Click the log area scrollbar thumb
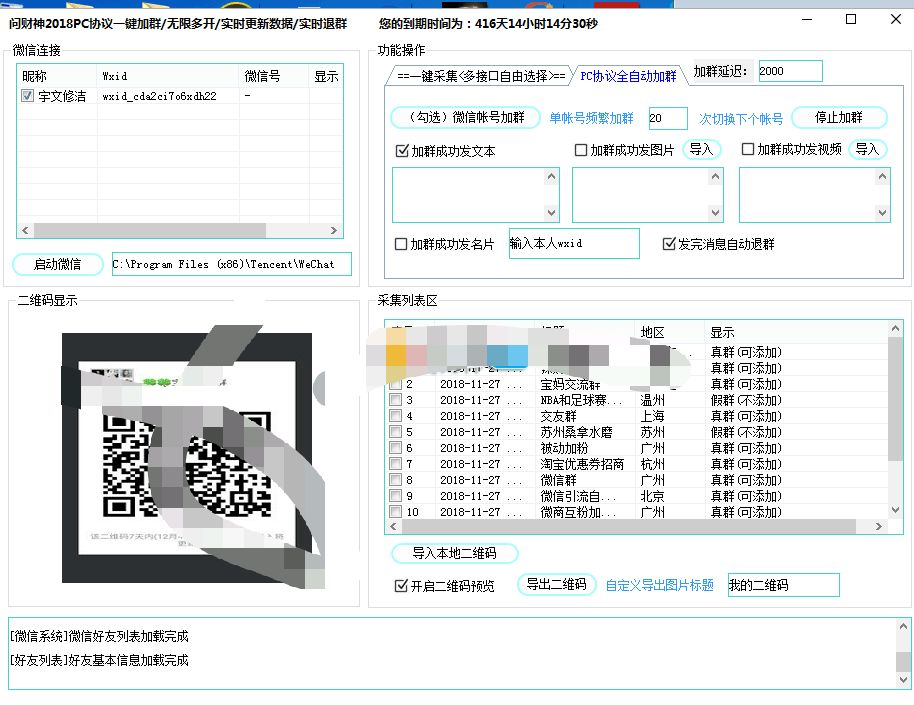This screenshot has height=705, width=914. coord(903,662)
